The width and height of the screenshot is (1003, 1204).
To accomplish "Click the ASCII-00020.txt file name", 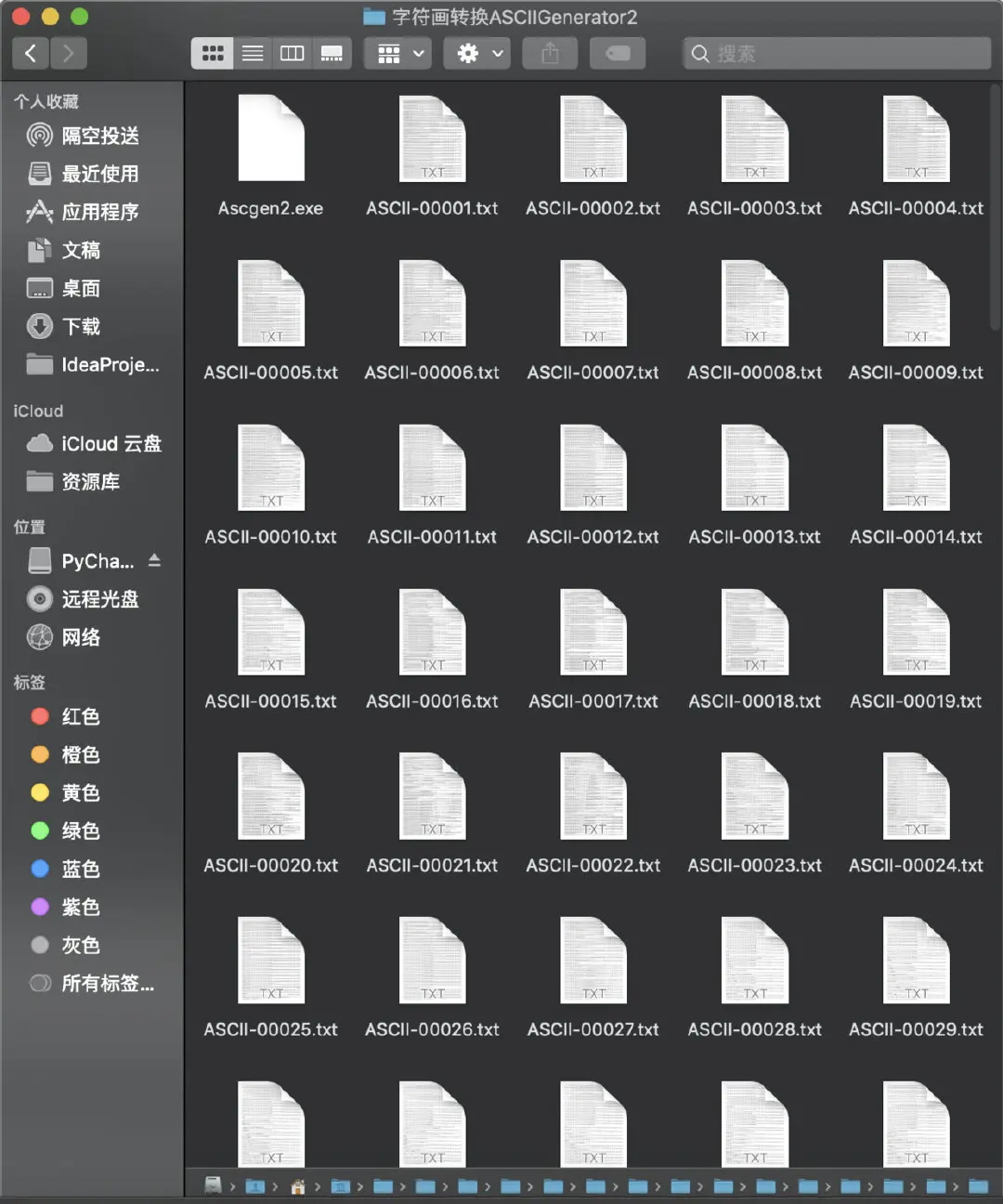I will [271, 865].
